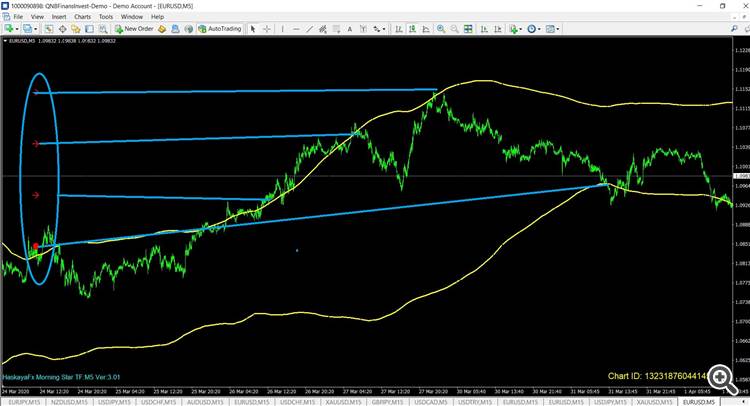Toggle AutoTrading on or off

(x=220, y=29)
